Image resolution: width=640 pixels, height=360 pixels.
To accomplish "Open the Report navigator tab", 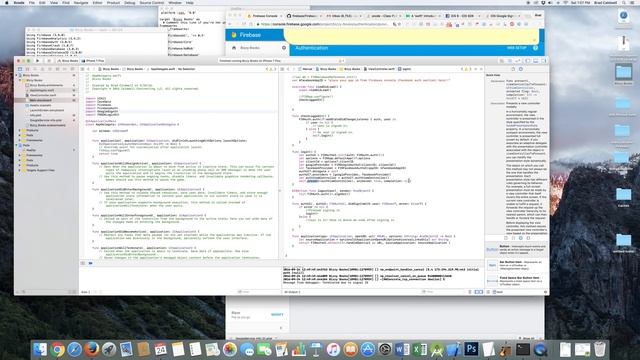I will point(73,69).
